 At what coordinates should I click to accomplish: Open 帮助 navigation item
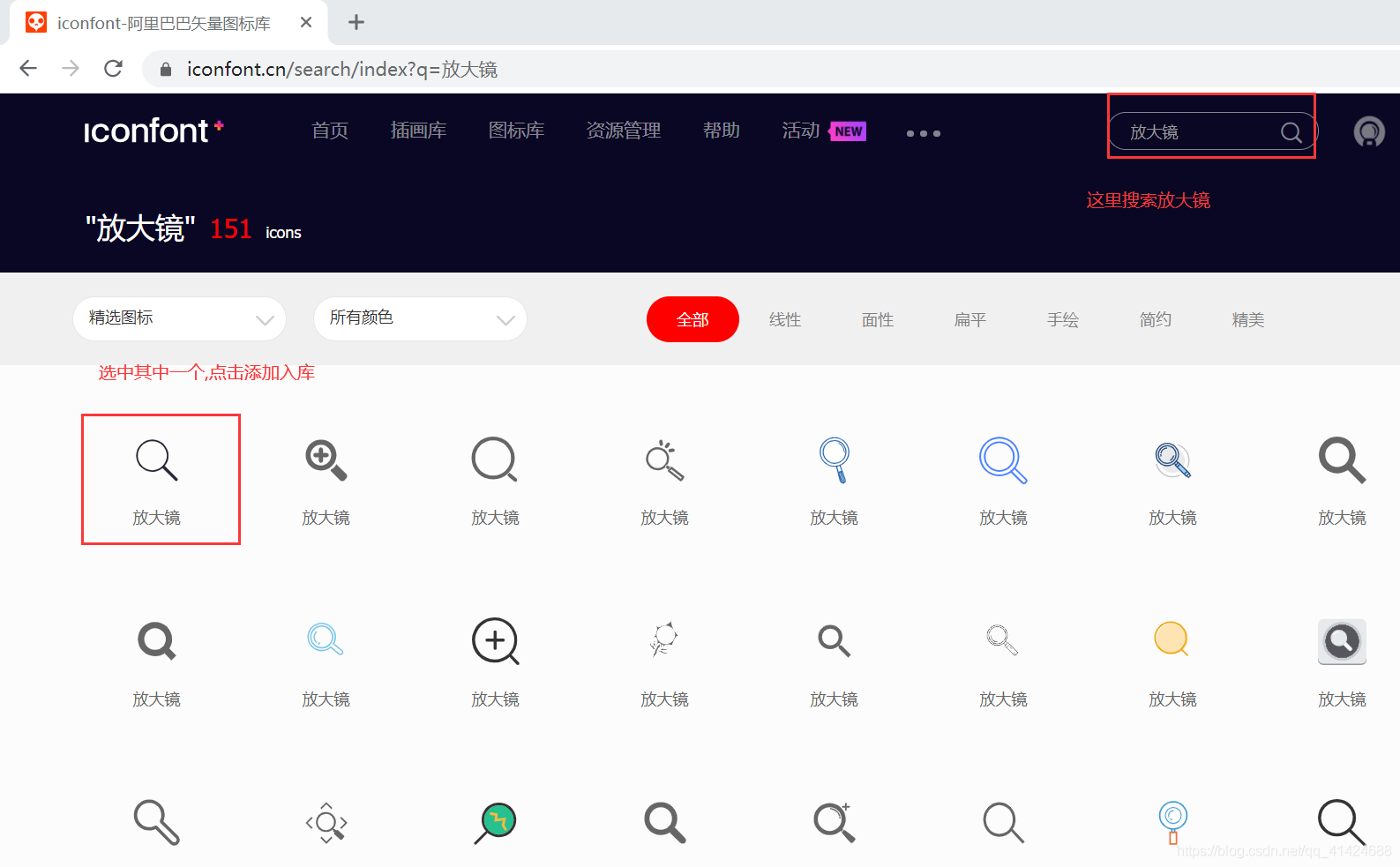pyautogui.click(x=722, y=131)
